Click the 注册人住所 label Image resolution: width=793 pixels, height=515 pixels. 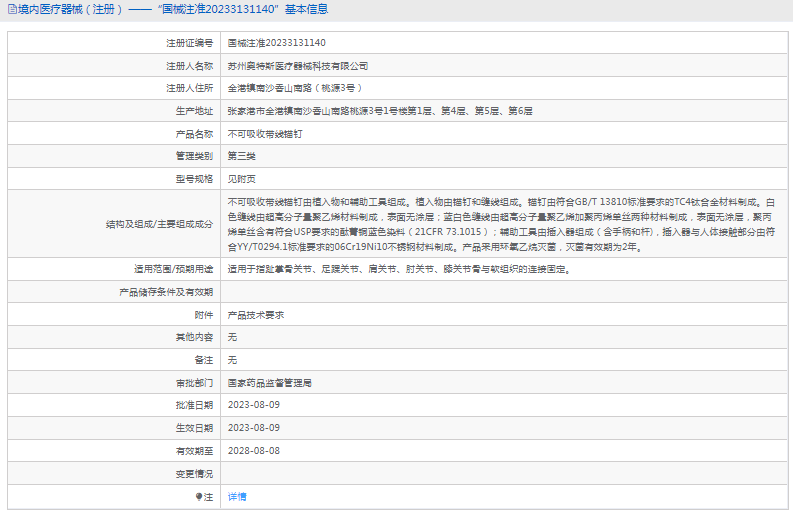[x=190, y=88]
